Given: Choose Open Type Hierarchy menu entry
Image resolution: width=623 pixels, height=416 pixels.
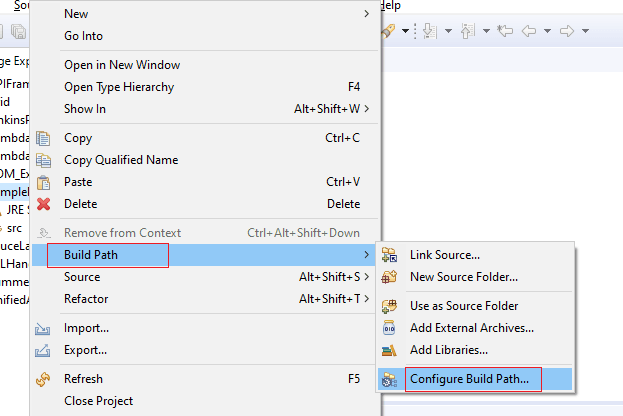Looking at the screenshot, I should pyautogui.click(x=118, y=87).
